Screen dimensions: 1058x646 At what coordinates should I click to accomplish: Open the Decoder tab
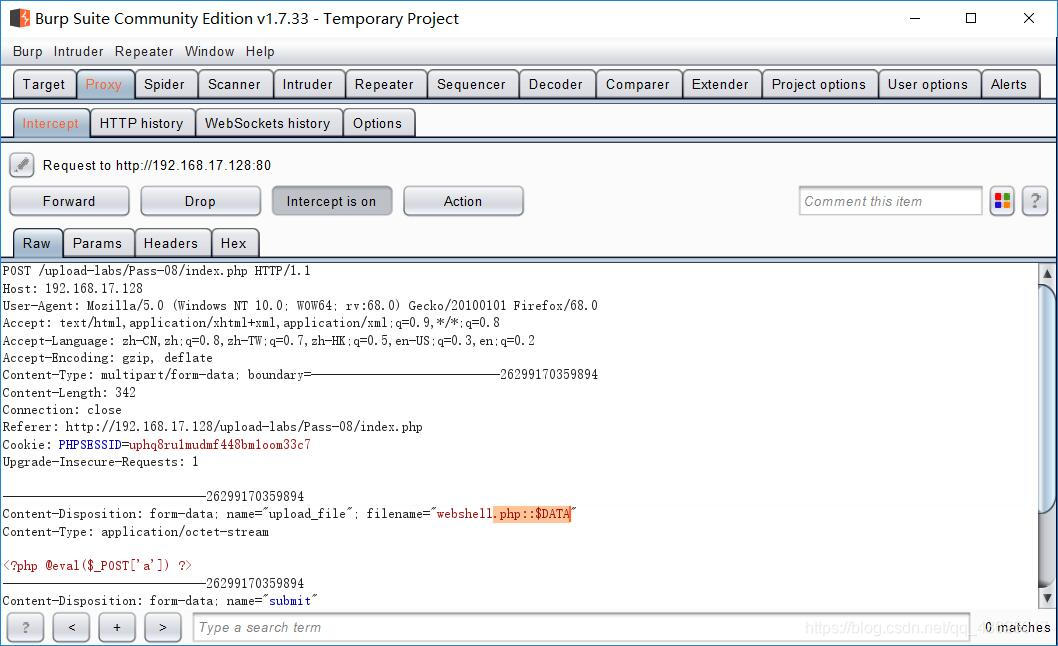pos(555,84)
